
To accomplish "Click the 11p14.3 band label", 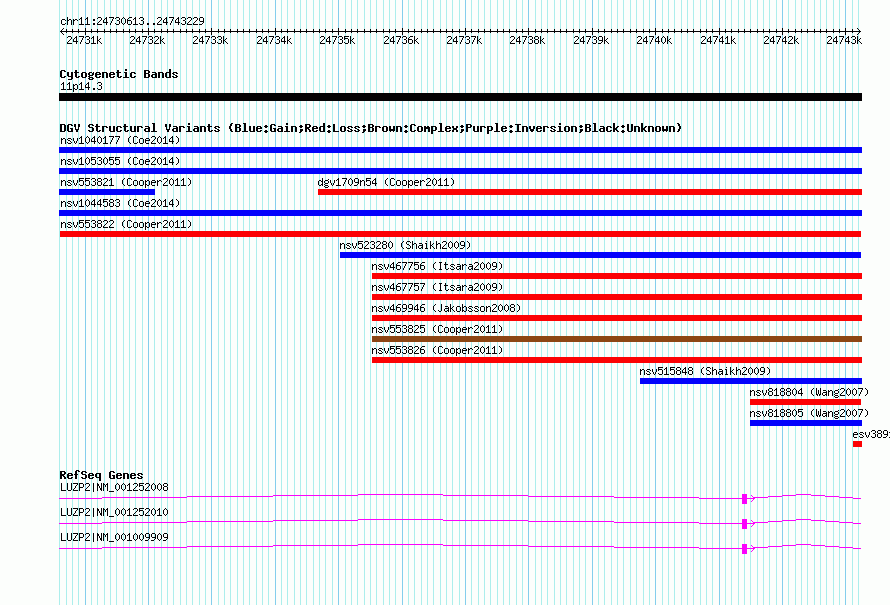I will [x=81, y=86].
